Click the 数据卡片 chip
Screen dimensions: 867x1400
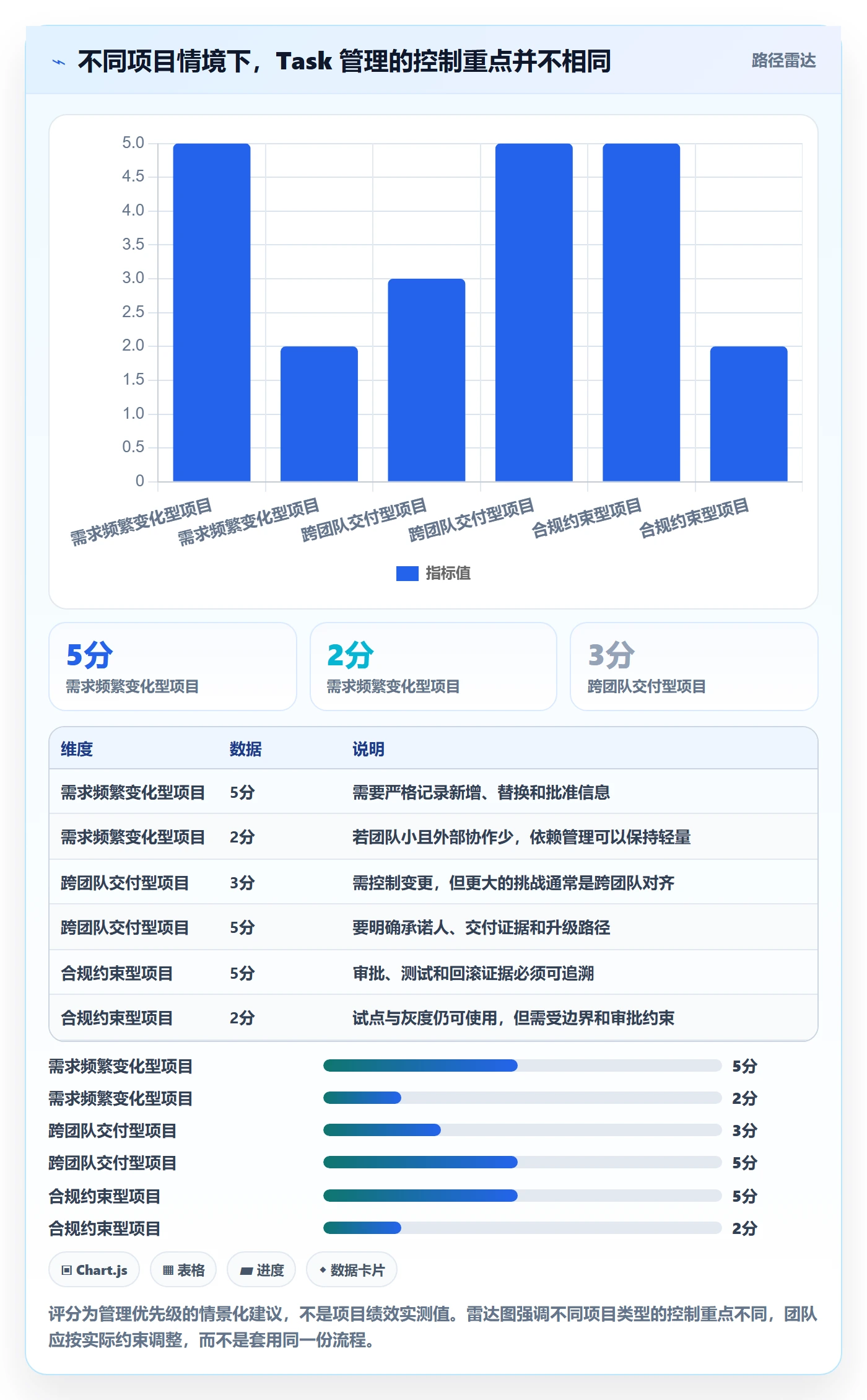352,1270
